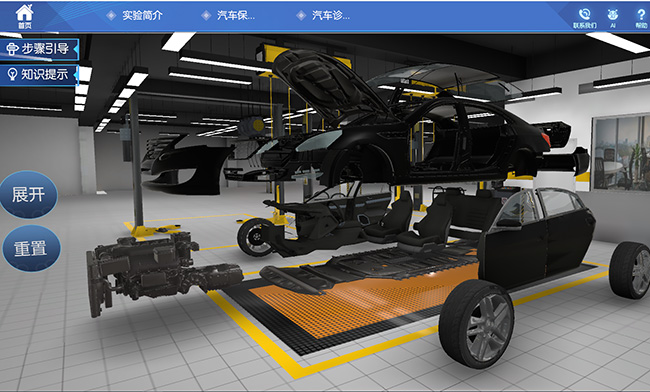This screenshot has height=392, width=650.
Task: Click the guide icon in 步骤引导
Action: coord(12,49)
